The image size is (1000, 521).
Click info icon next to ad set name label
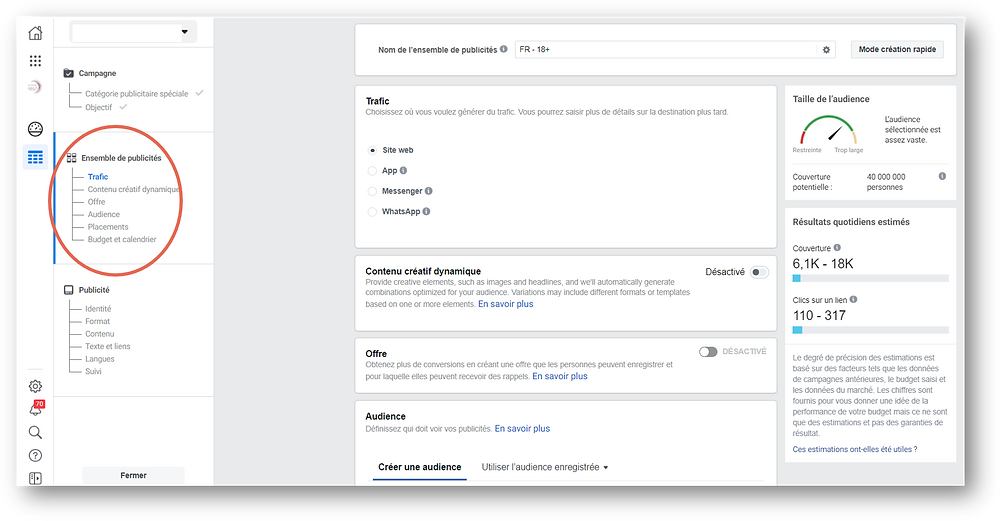pyautogui.click(x=504, y=49)
